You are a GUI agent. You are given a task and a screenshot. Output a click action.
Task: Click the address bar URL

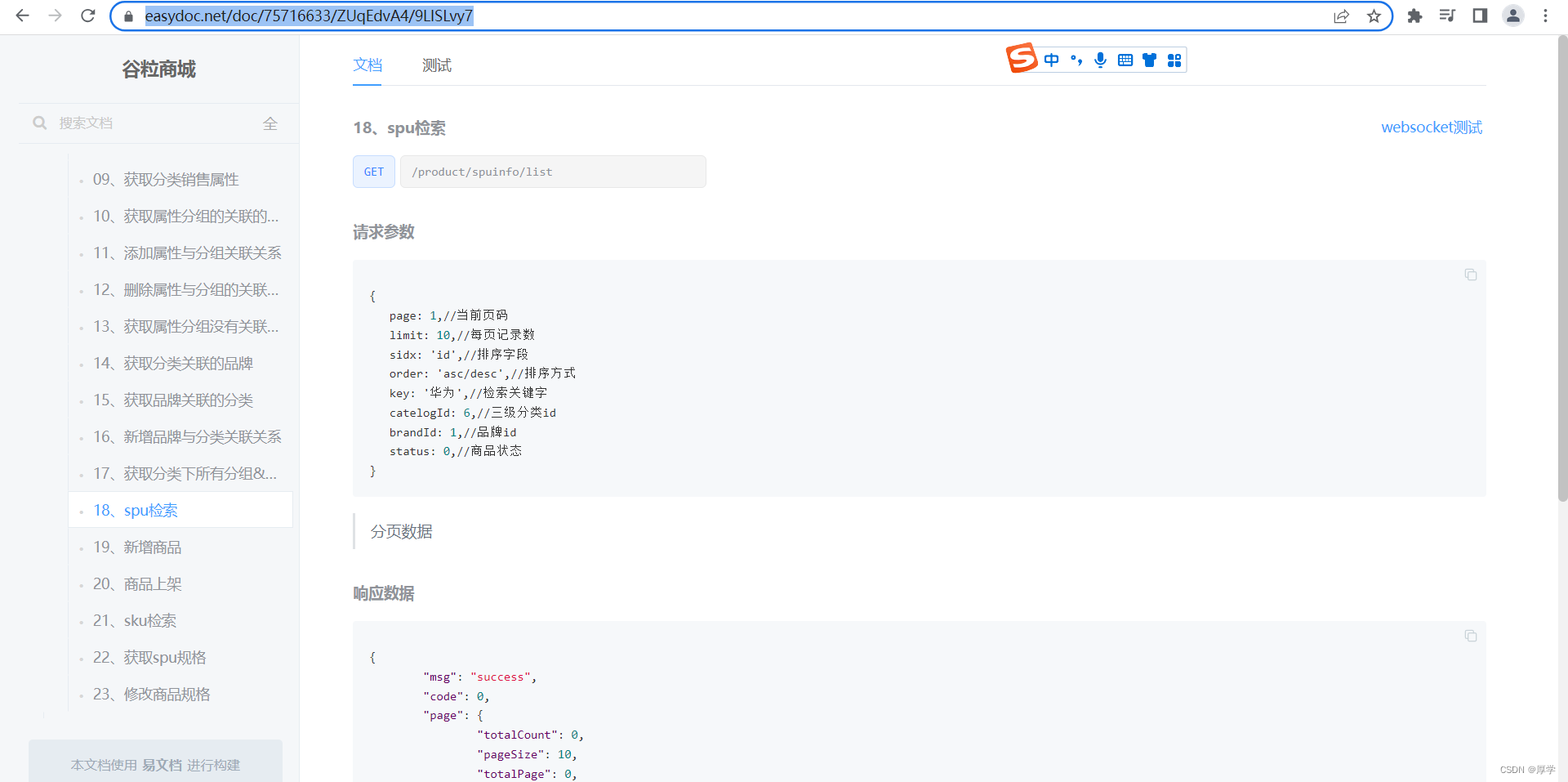[309, 16]
